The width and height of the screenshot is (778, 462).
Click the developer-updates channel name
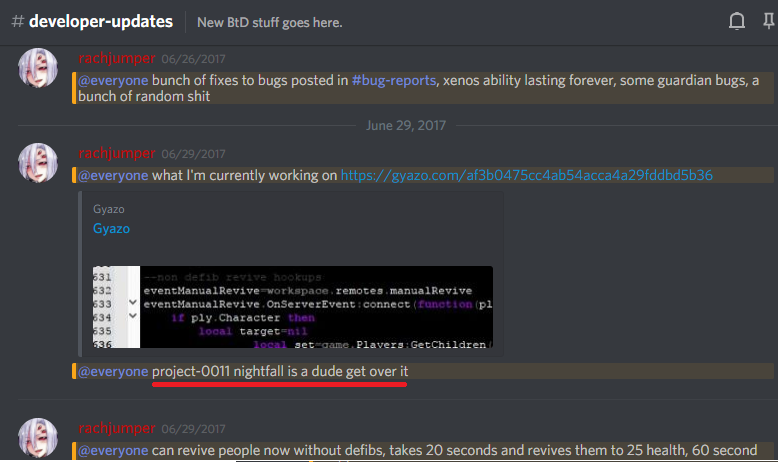click(101, 21)
